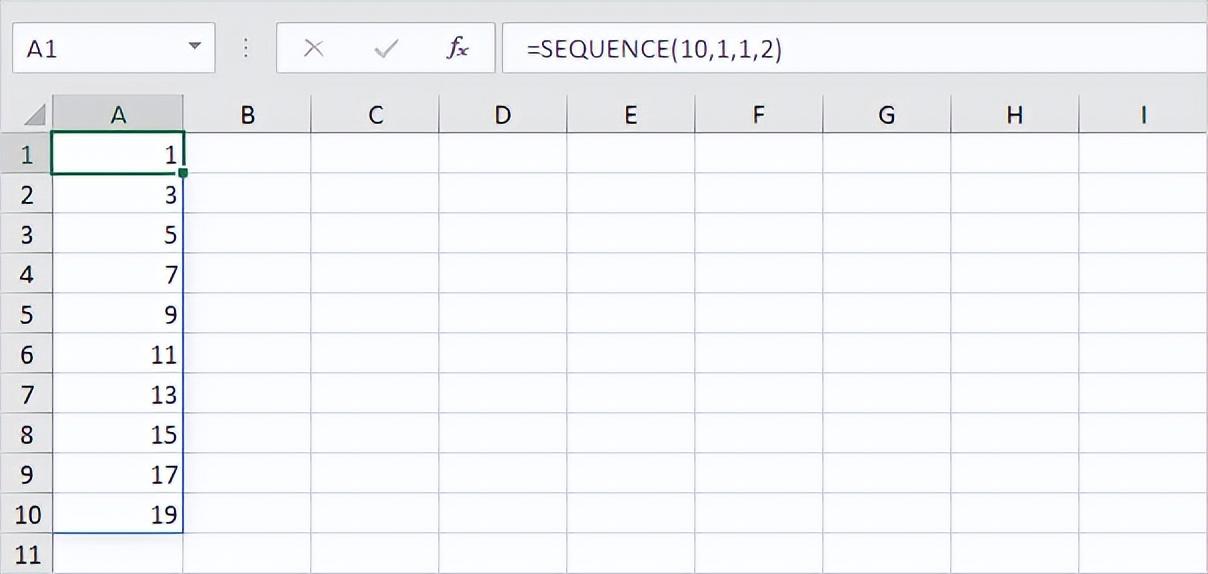The width and height of the screenshot is (1208, 574).
Task: Click the Enter checkmark formula icon
Action: coord(385,49)
